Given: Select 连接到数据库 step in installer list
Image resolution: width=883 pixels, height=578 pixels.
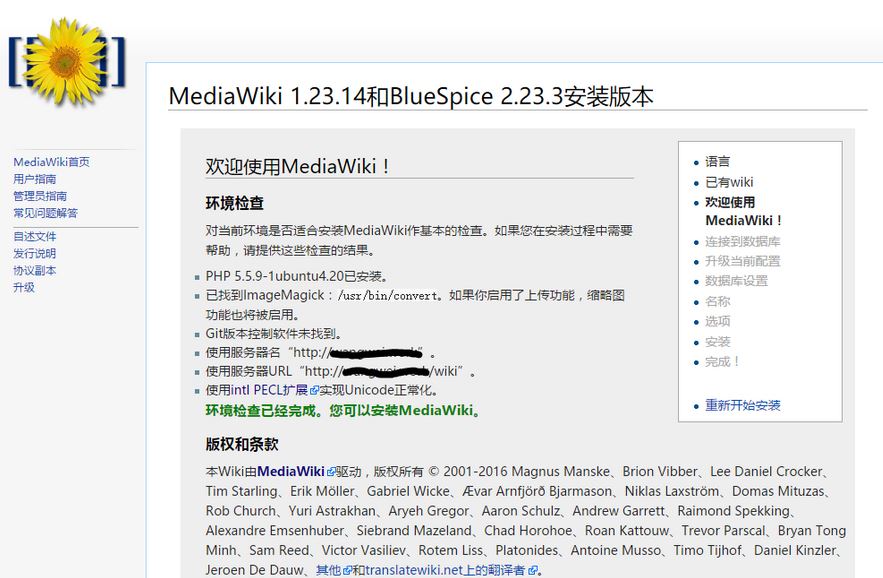Looking at the screenshot, I should pos(742,242).
